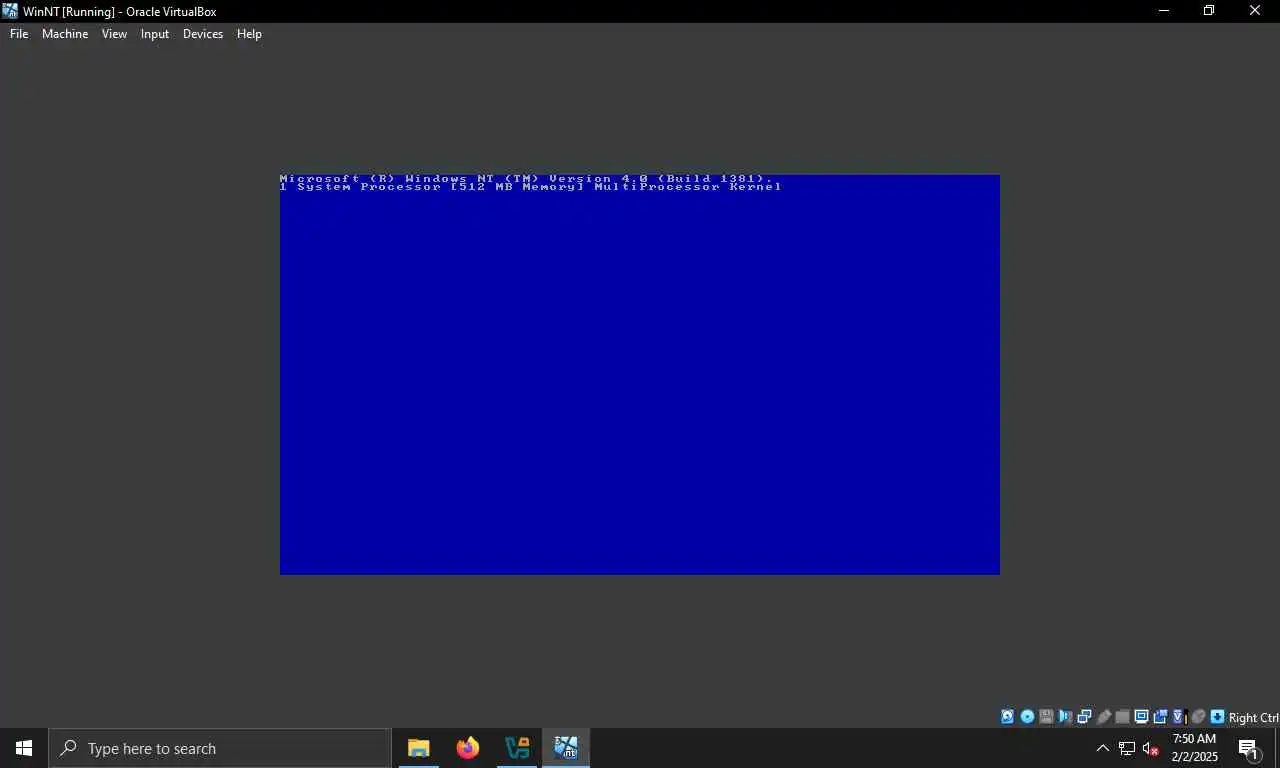1280x768 pixels.
Task: Click the WinNT VirtualBox title bar icon
Action: click(10, 11)
